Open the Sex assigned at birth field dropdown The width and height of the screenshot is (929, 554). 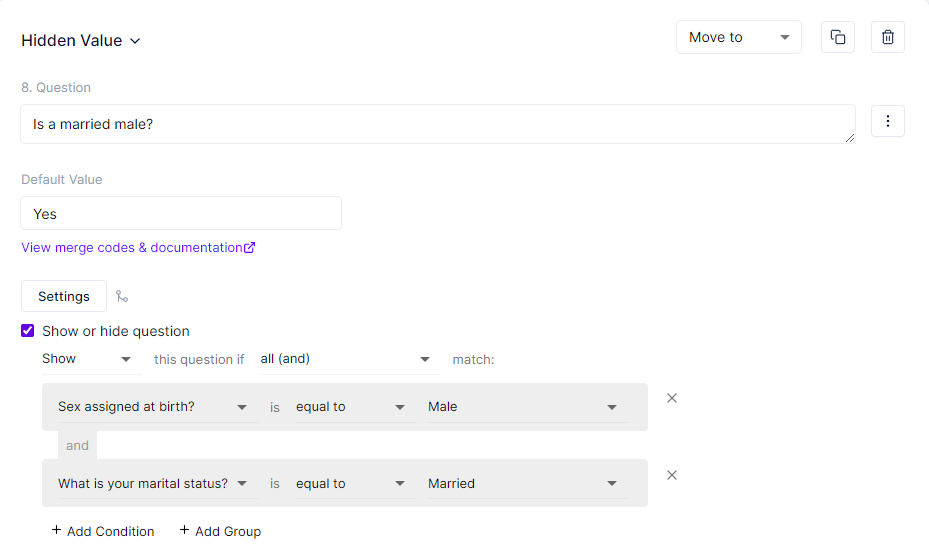[152, 407]
